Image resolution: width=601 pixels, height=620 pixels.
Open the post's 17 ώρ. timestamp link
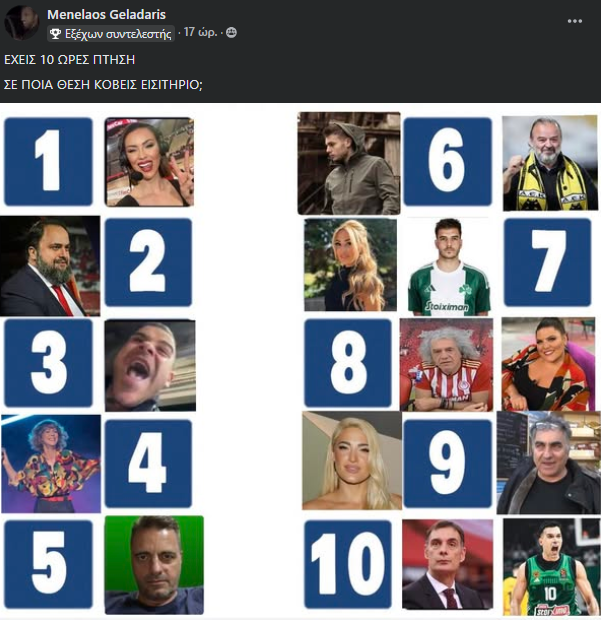coord(200,32)
